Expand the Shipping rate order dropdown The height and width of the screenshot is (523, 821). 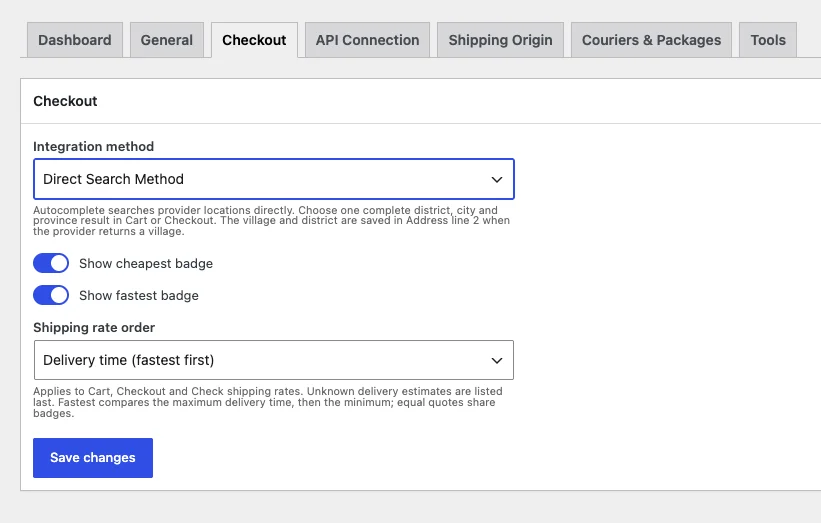click(273, 360)
